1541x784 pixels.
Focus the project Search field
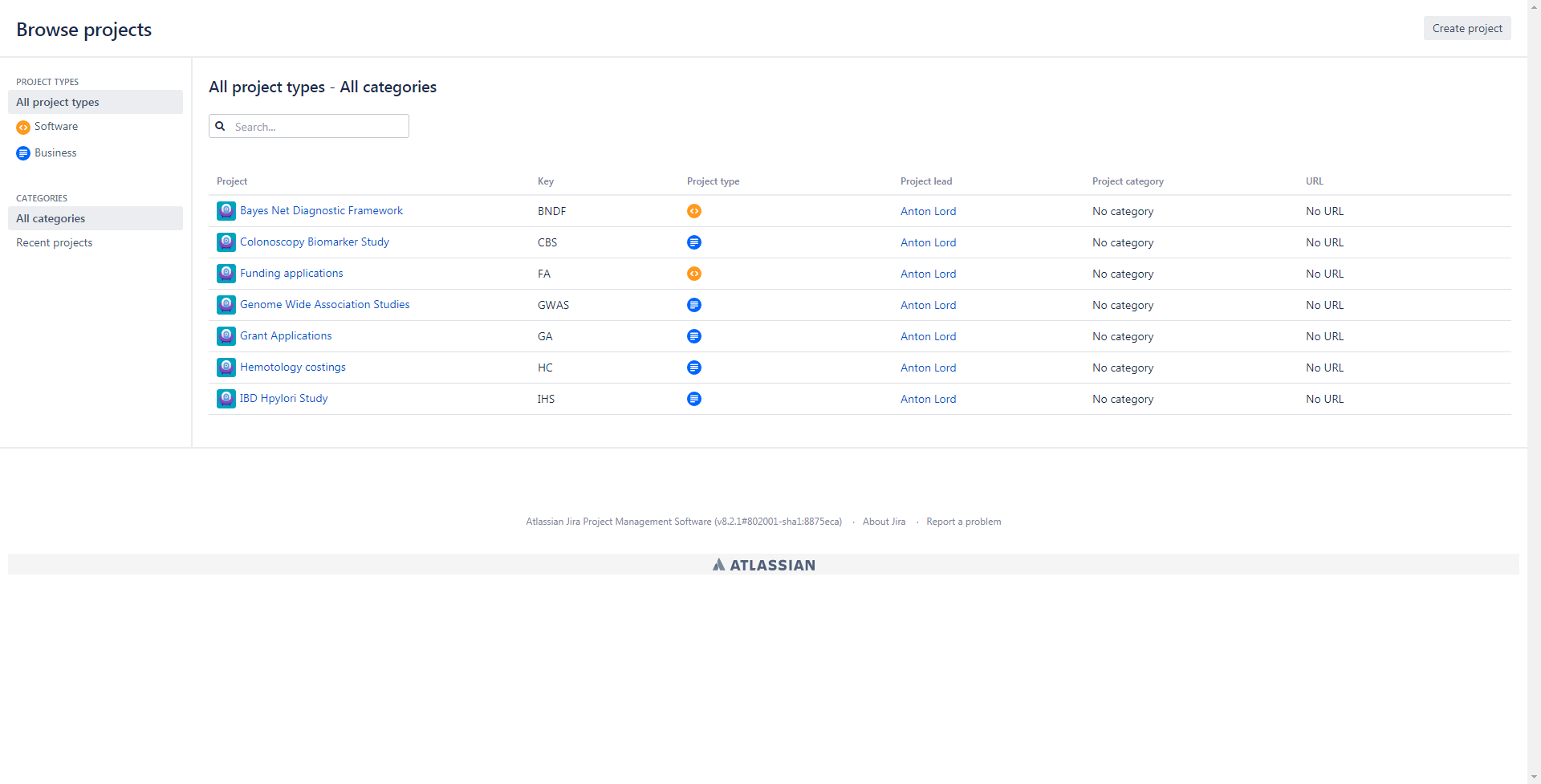point(309,126)
